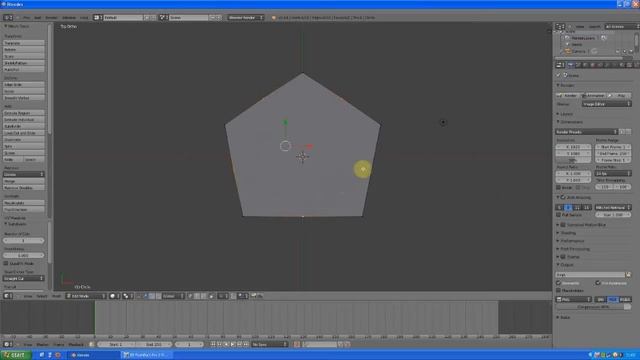Click the resolution percentage slider
Image resolution: width=640 pixels, height=360 pixels.
click(573, 160)
